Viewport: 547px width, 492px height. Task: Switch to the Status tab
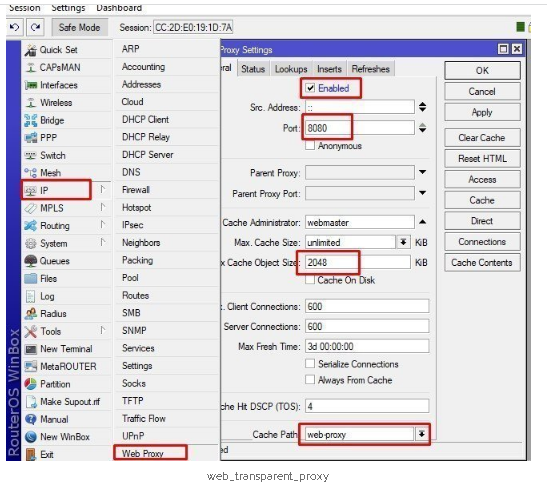pyautogui.click(x=253, y=69)
